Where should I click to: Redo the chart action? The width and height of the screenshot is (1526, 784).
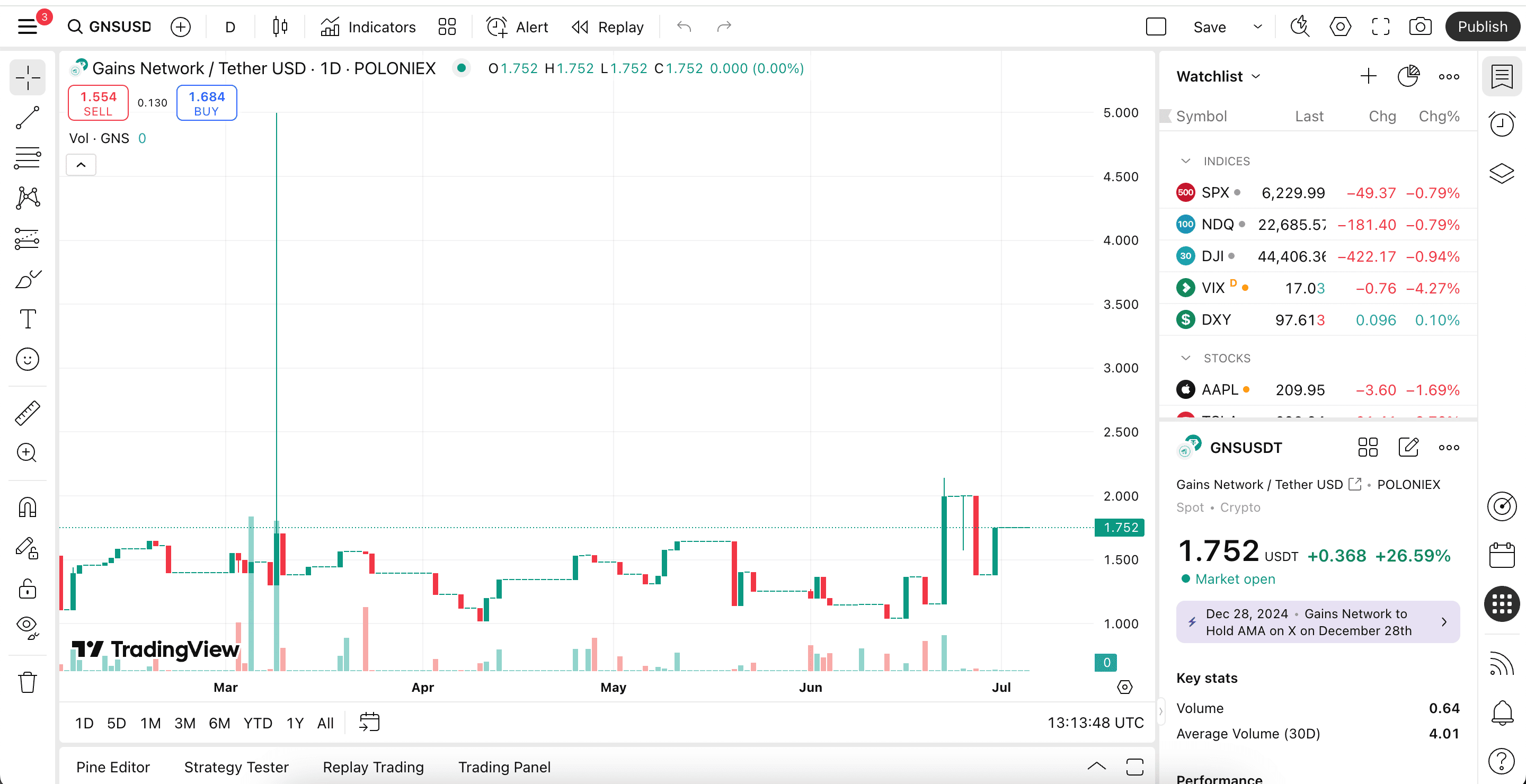click(x=724, y=26)
